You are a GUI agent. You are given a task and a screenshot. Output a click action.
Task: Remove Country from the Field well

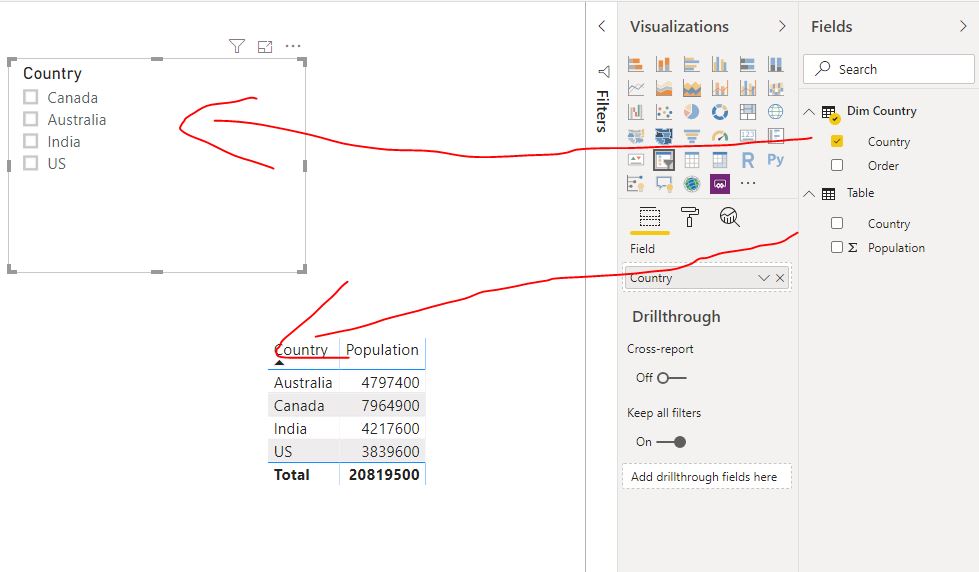click(x=780, y=278)
